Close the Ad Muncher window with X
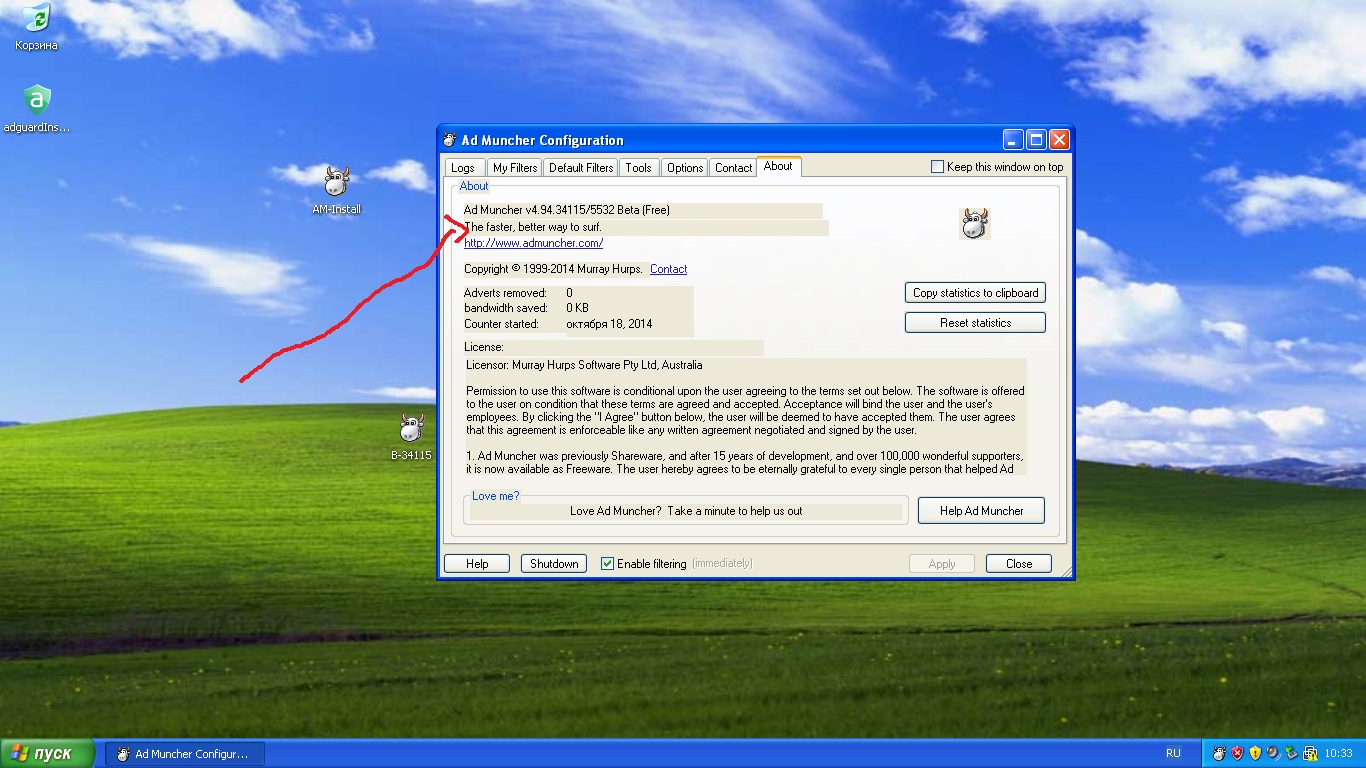Image resolution: width=1366 pixels, height=768 pixels. tap(1059, 140)
